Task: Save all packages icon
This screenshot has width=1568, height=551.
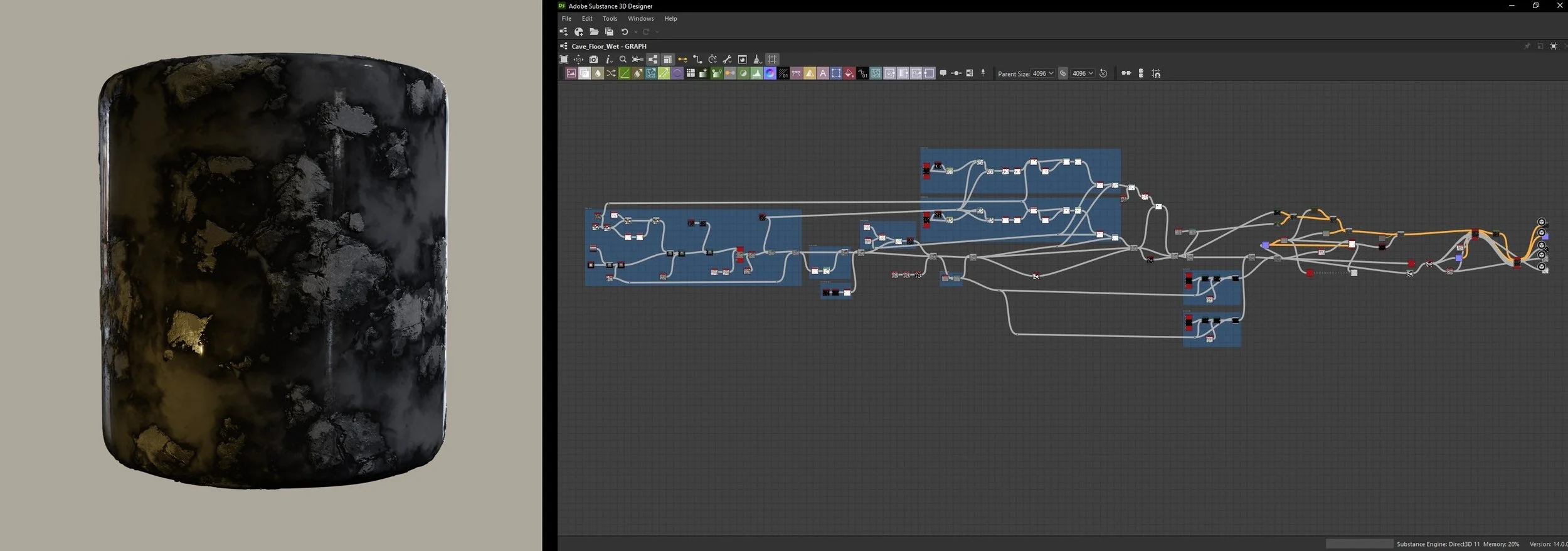Action: (x=609, y=32)
